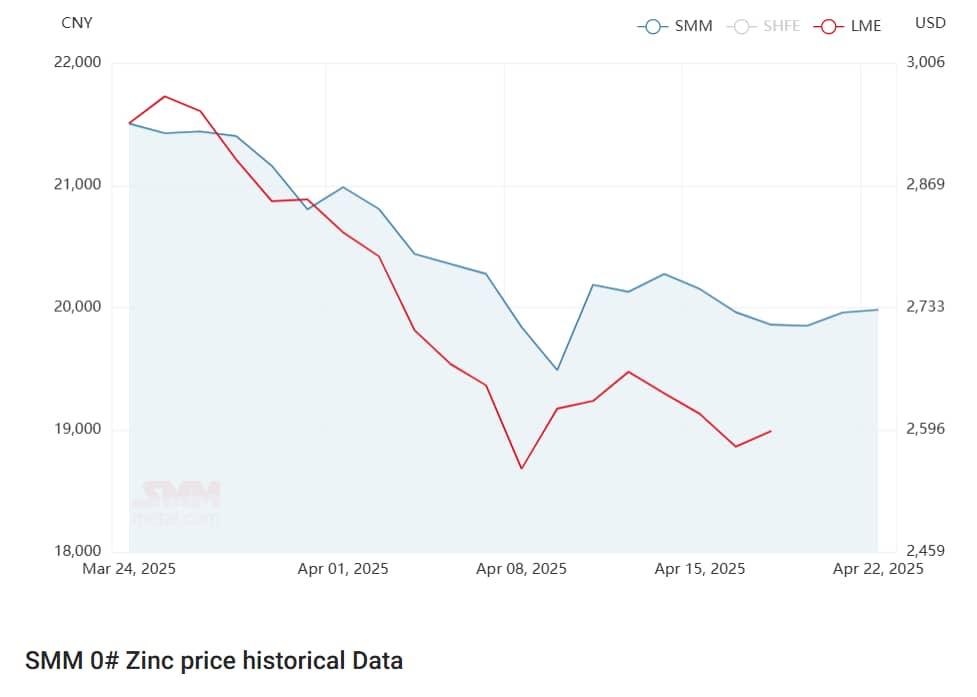This screenshot has width=977, height=697.
Task: Click the 22,000 value on the CNY axis
Action: pos(75,62)
